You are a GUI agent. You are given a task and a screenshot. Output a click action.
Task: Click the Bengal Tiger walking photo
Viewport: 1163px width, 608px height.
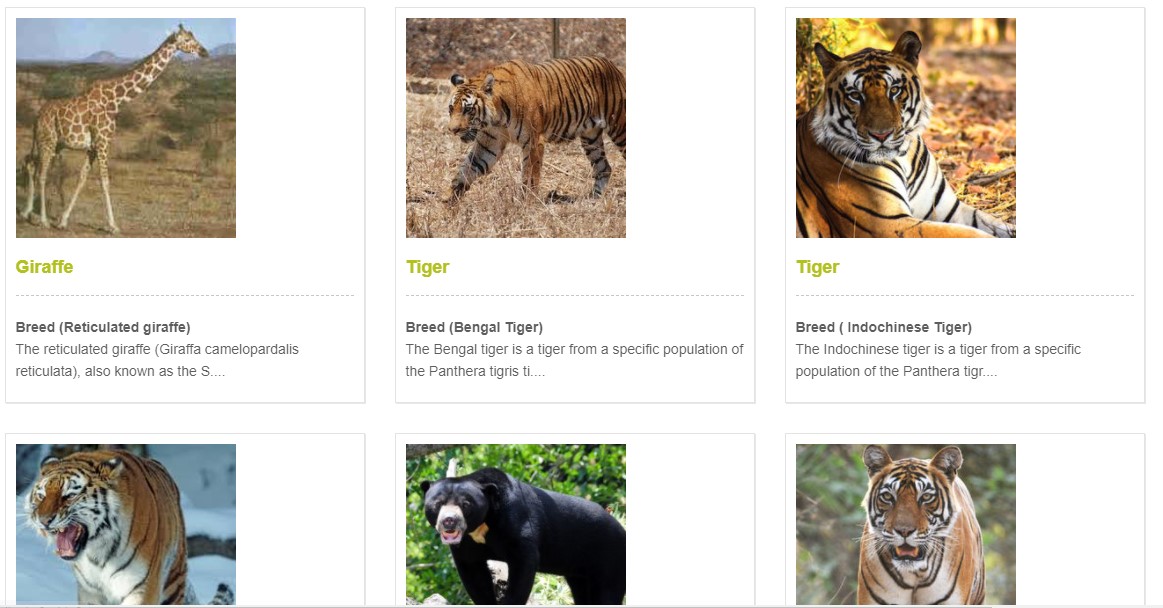516,127
